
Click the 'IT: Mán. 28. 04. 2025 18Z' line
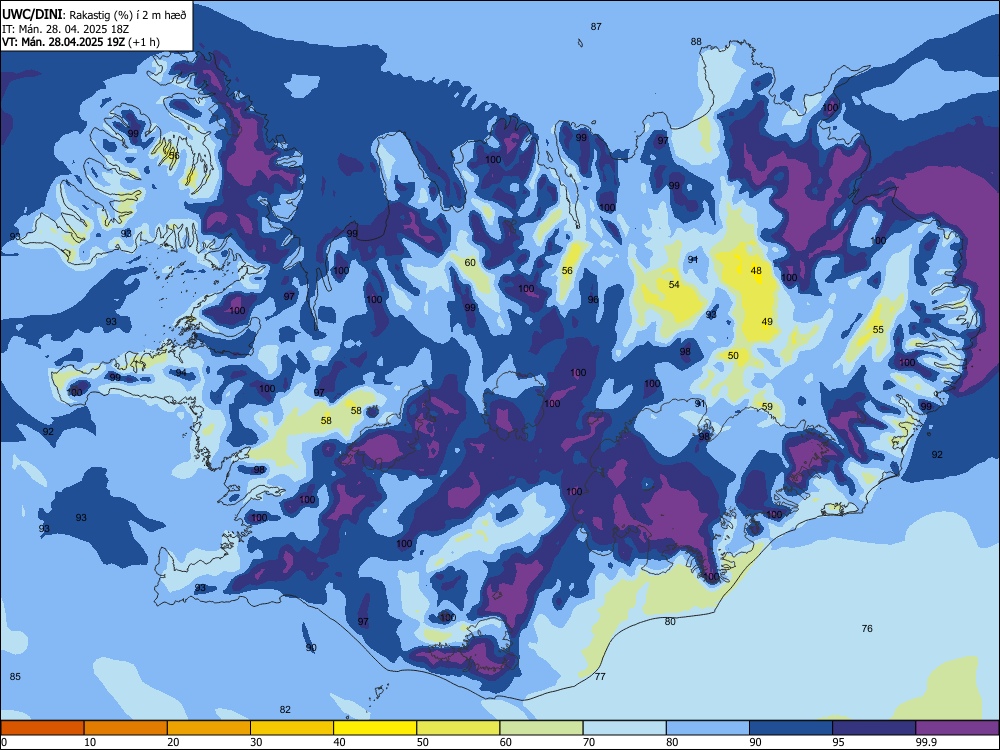click(66, 29)
